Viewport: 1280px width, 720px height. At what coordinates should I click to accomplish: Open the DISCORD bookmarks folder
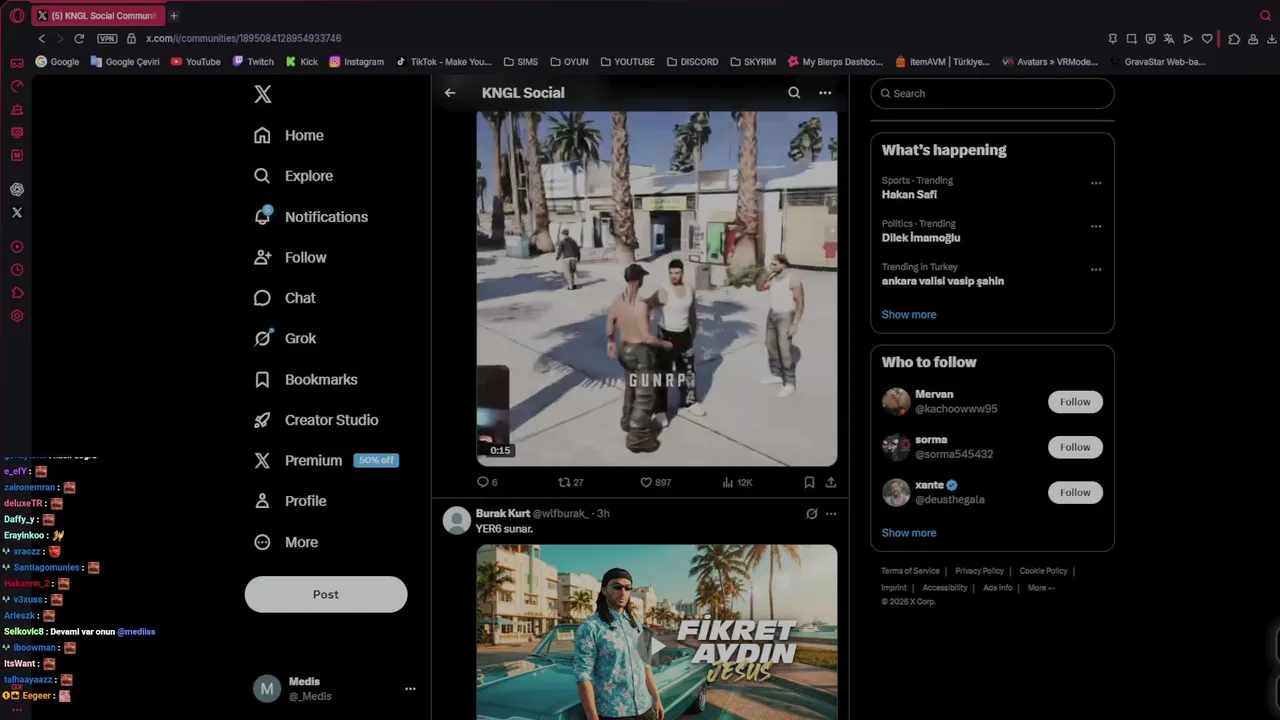click(692, 61)
